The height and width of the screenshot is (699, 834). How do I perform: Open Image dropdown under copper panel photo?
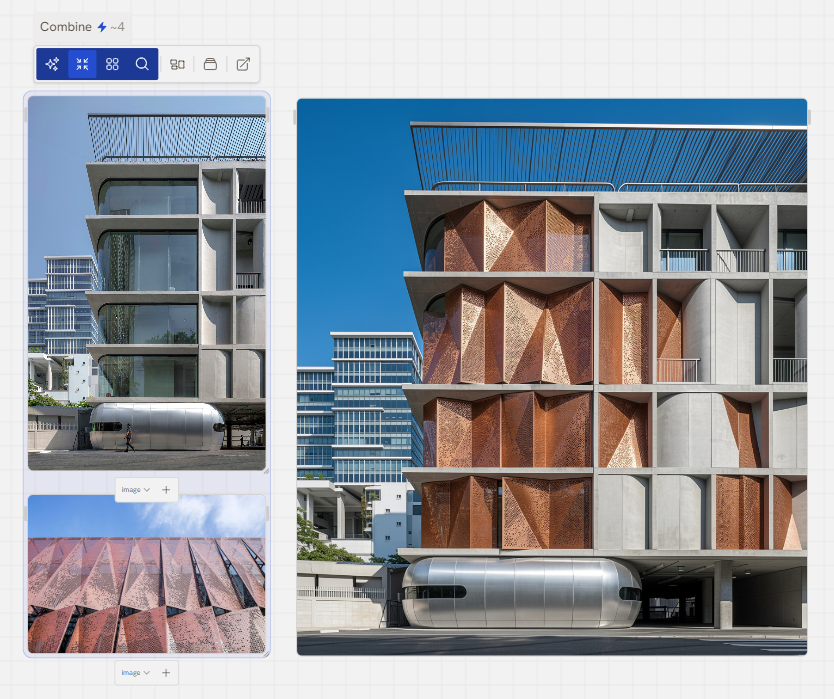(136, 673)
